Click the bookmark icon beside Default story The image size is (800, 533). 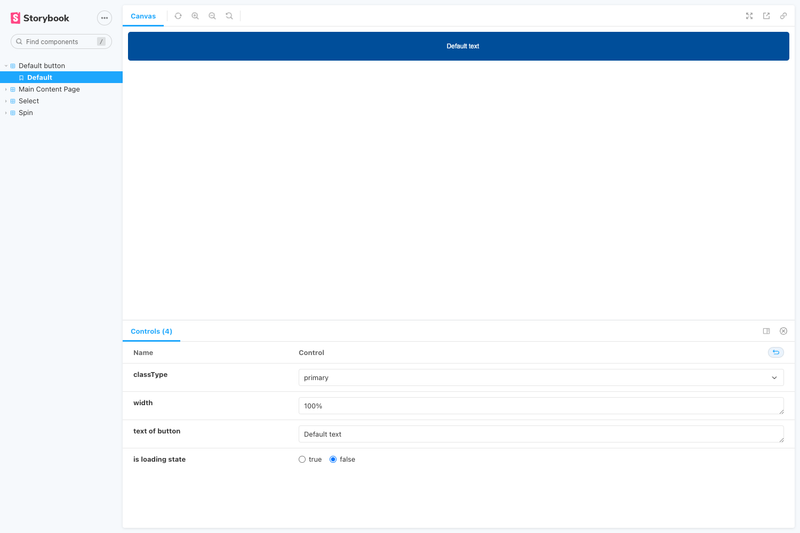click(21, 78)
